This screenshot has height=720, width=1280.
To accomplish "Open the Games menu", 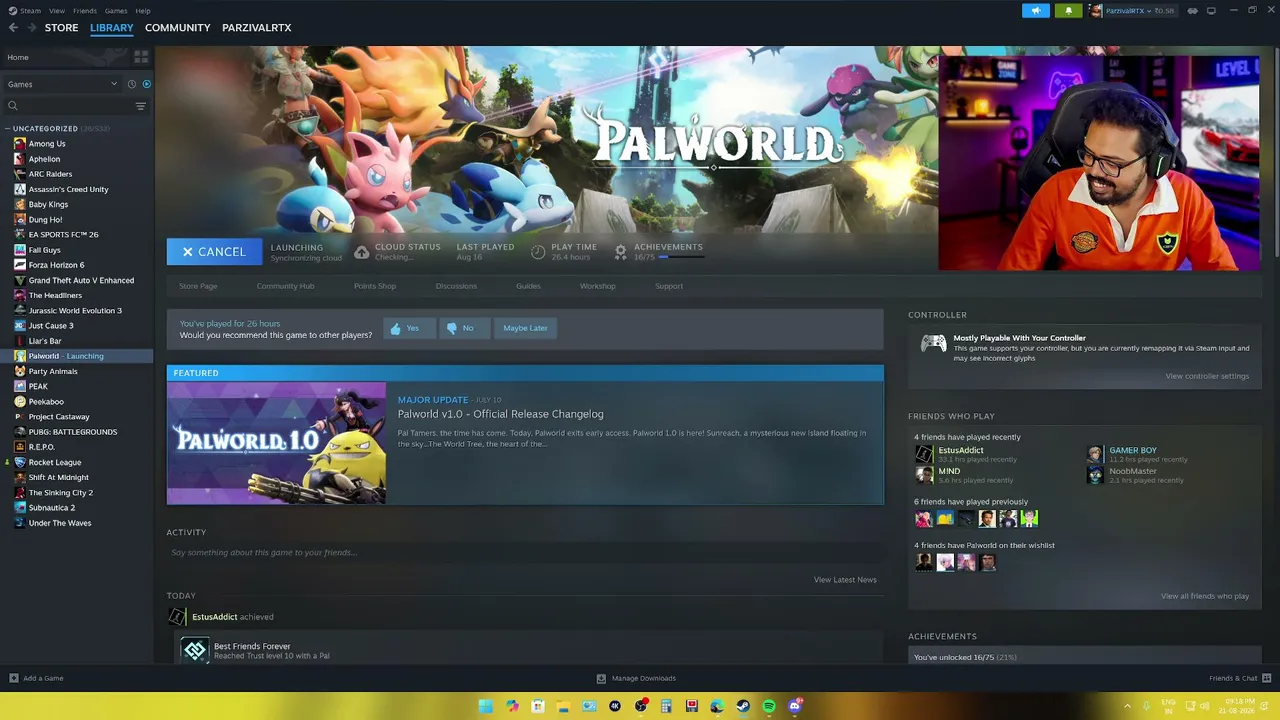I will [116, 11].
